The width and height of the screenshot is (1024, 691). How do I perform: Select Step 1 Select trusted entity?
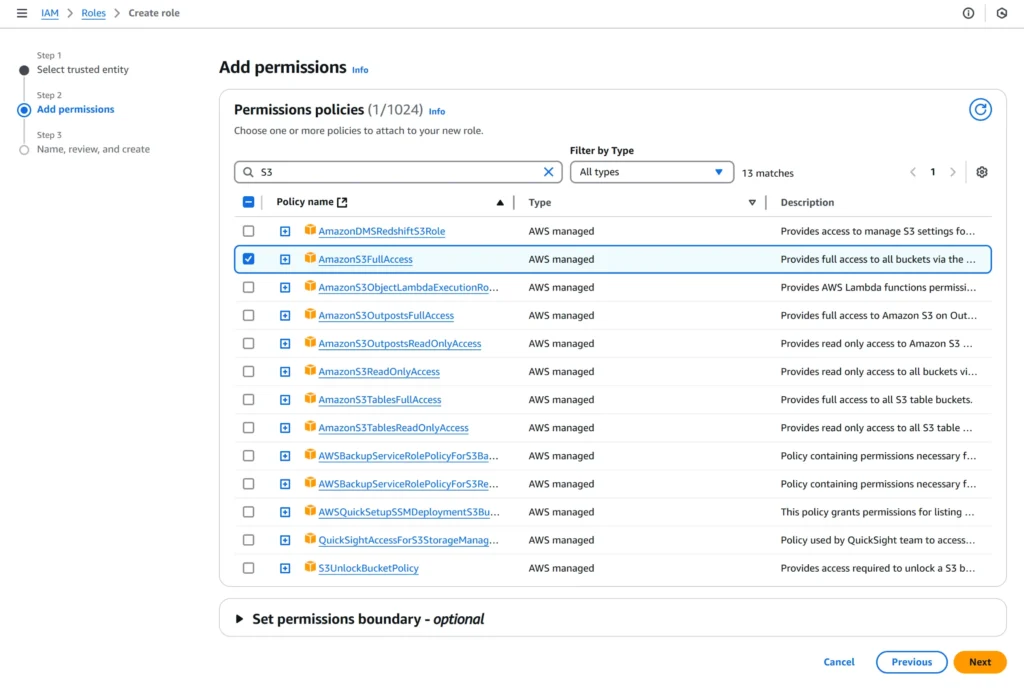pyautogui.click(x=82, y=69)
